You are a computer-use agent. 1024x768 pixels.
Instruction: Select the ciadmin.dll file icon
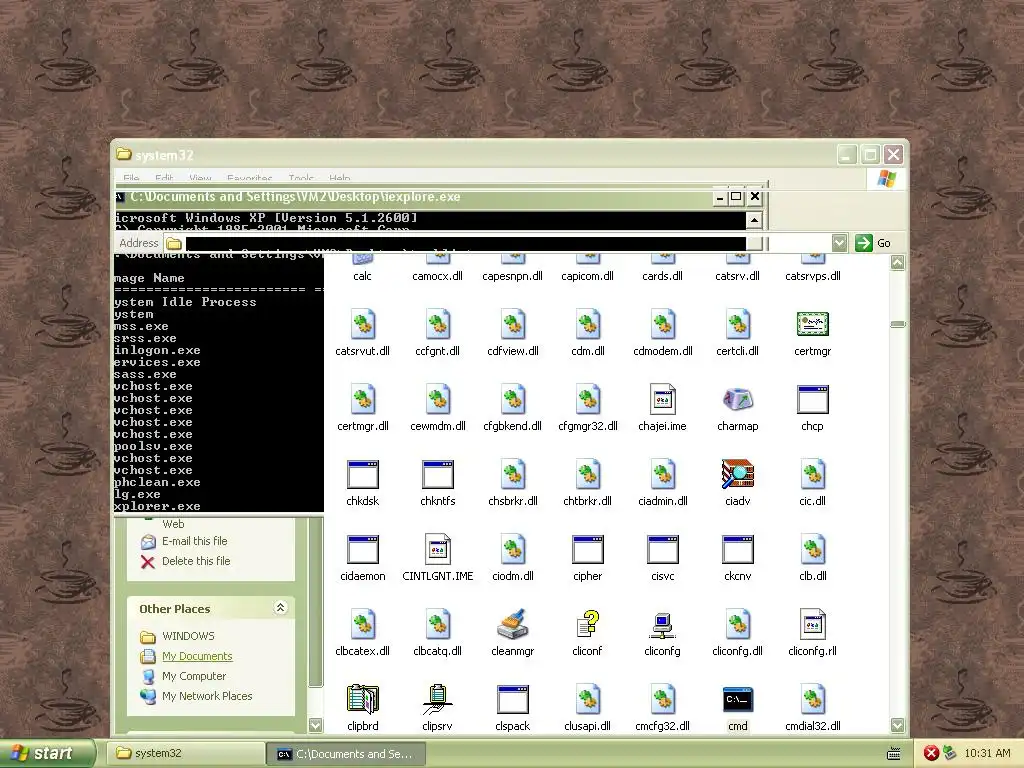[662, 475]
